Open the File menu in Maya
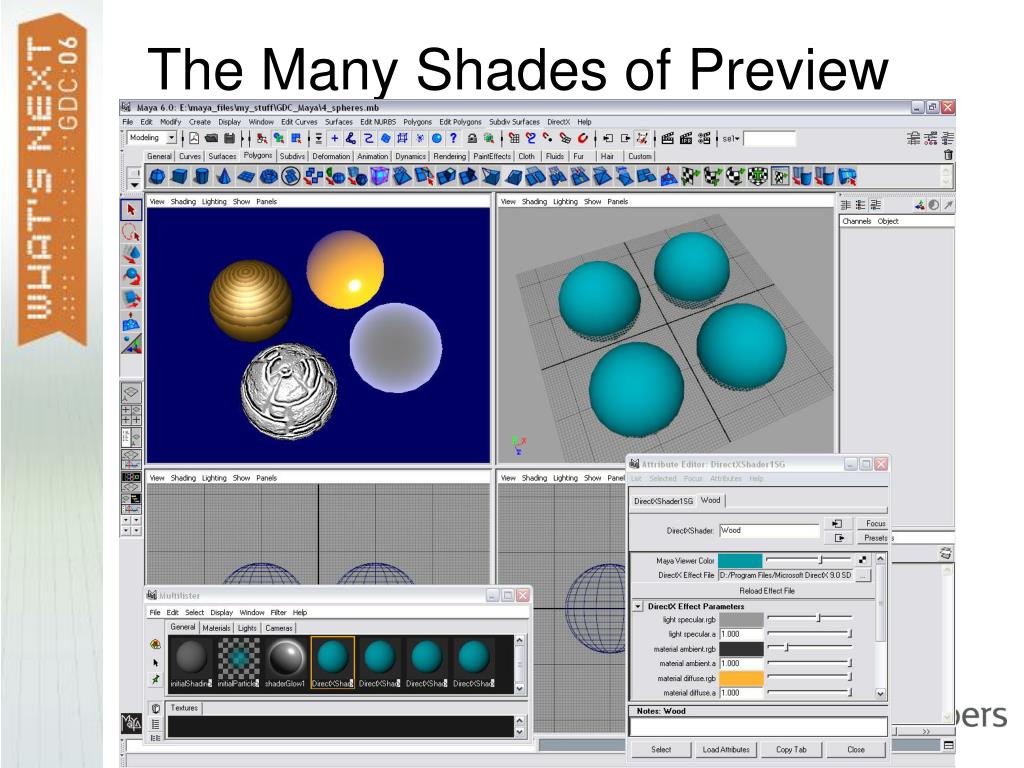1024x768 pixels. [127, 122]
